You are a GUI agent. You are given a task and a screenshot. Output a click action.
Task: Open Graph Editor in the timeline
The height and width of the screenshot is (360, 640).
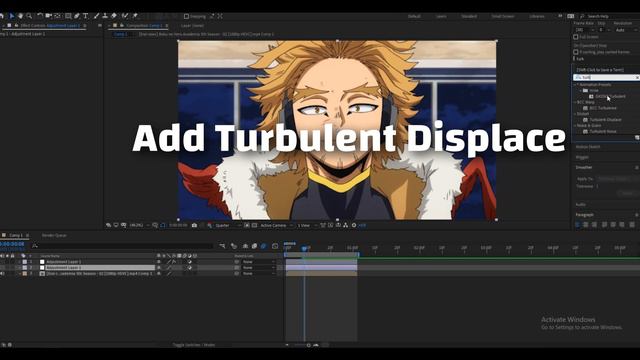275,246
